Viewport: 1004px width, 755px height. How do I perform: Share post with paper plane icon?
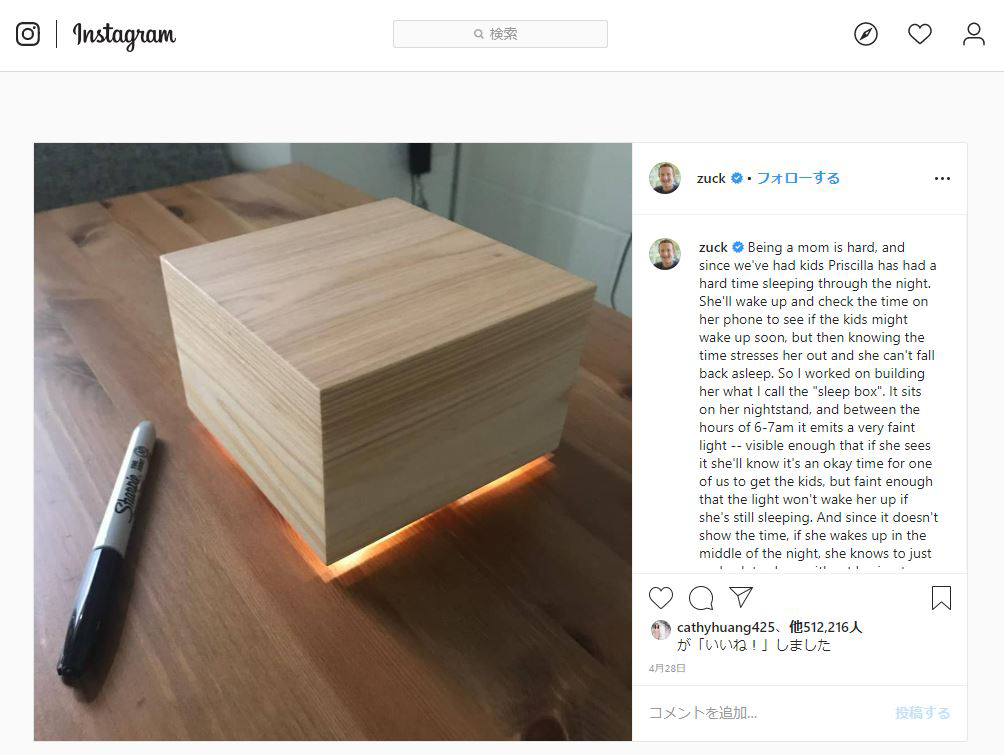tap(741, 597)
